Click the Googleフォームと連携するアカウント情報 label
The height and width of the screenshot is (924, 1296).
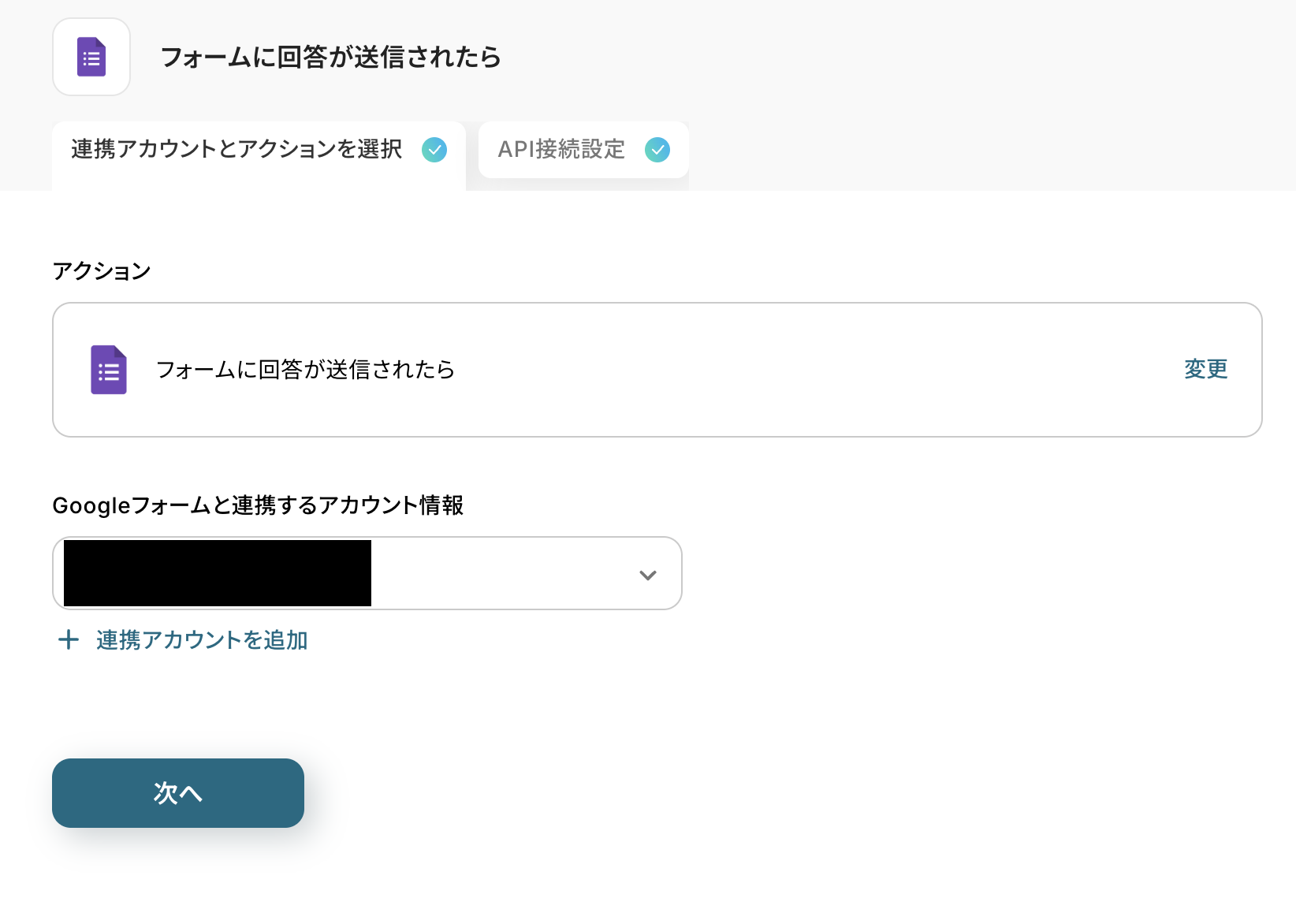[258, 505]
